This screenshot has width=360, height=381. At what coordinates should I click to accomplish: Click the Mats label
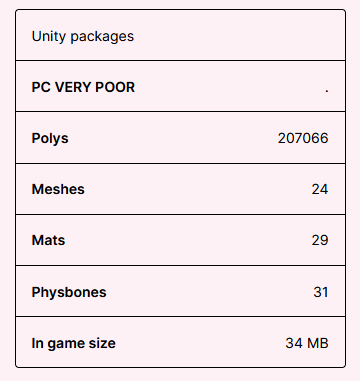coord(48,240)
